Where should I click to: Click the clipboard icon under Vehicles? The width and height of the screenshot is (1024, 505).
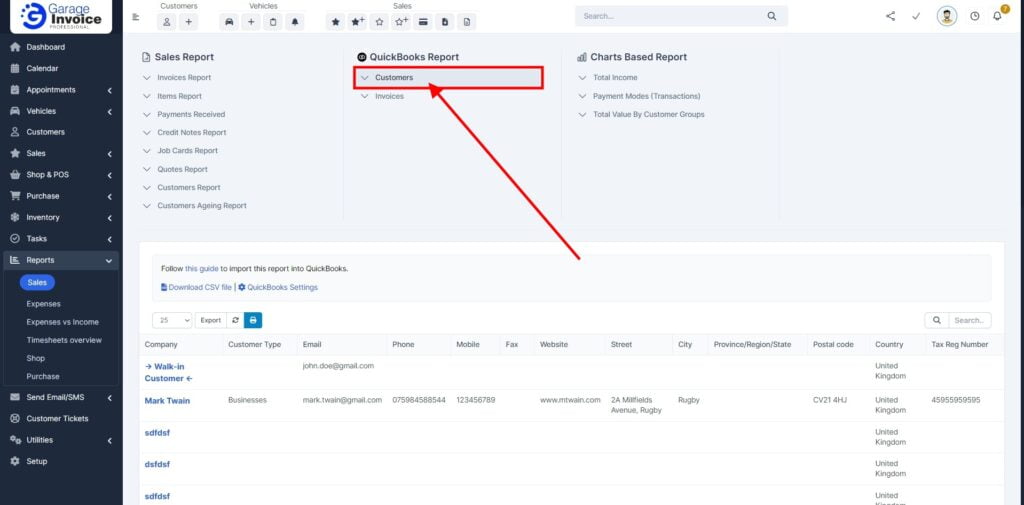273,22
